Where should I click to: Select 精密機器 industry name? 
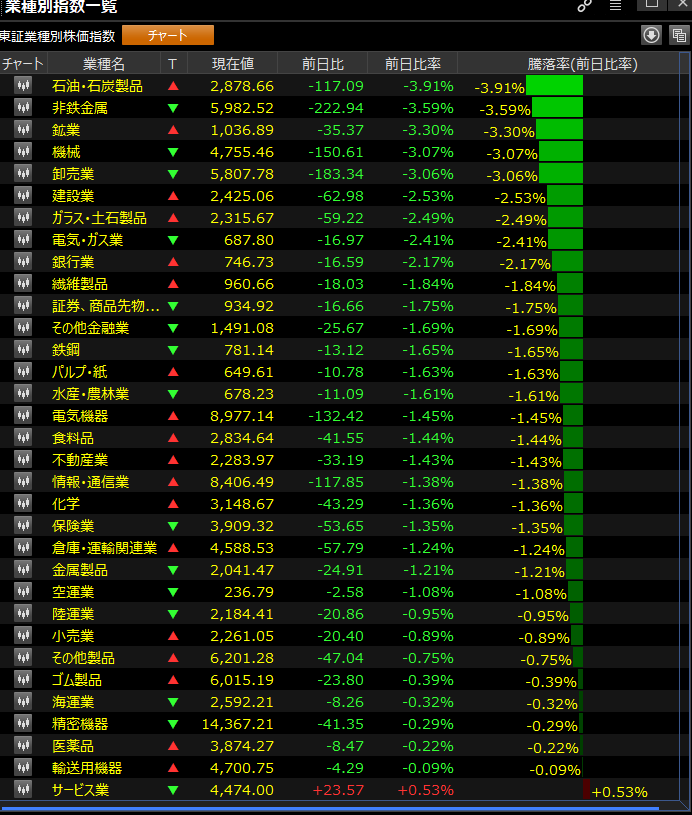pos(80,724)
